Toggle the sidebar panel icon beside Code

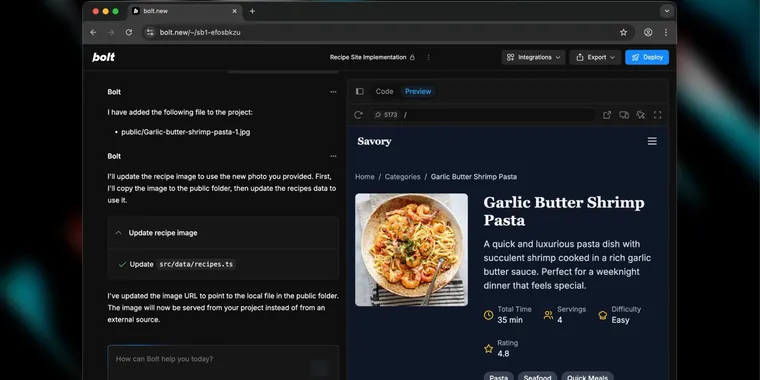click(360, 92)
